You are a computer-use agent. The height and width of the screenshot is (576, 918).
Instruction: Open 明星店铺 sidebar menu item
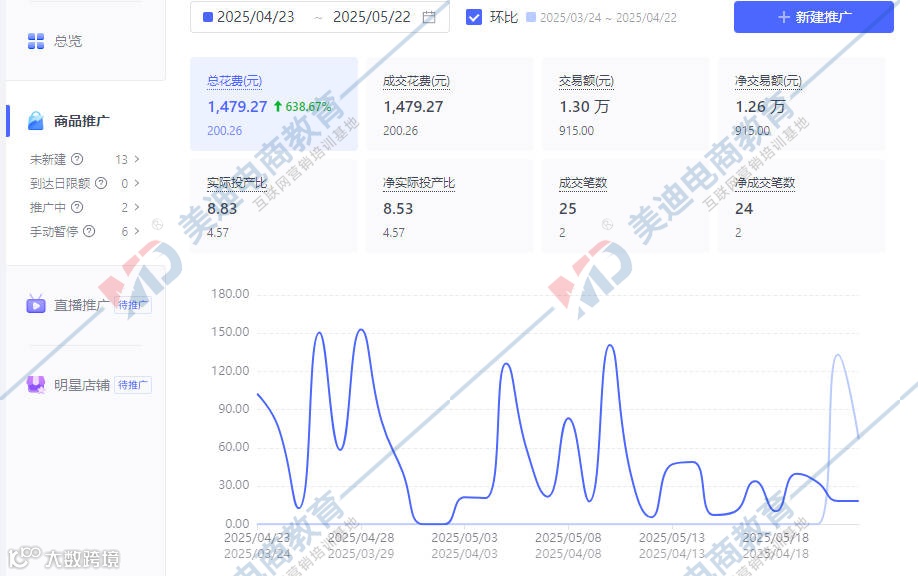[x=81, y=385]
